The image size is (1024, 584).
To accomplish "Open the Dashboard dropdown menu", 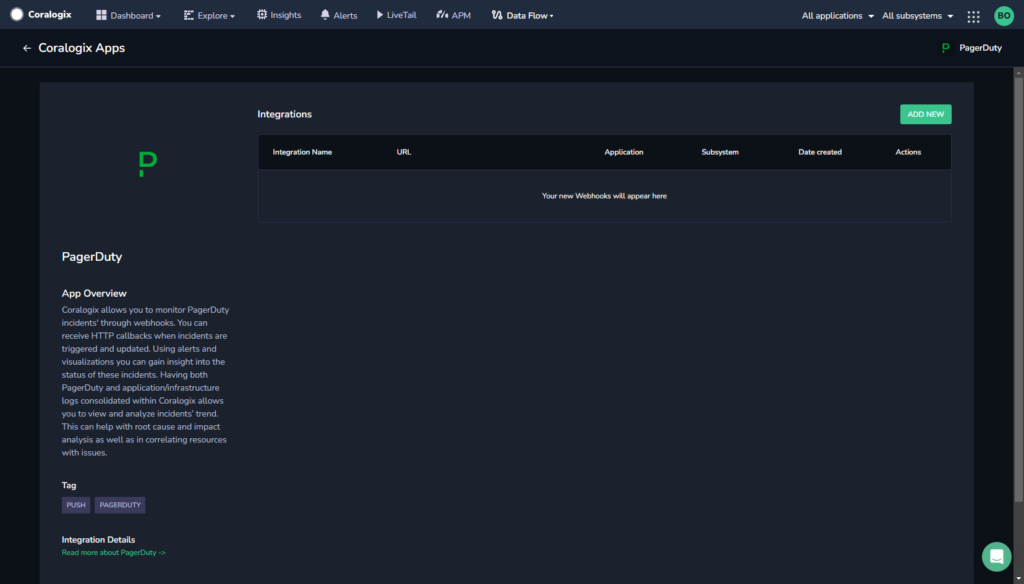I will 128,15.
